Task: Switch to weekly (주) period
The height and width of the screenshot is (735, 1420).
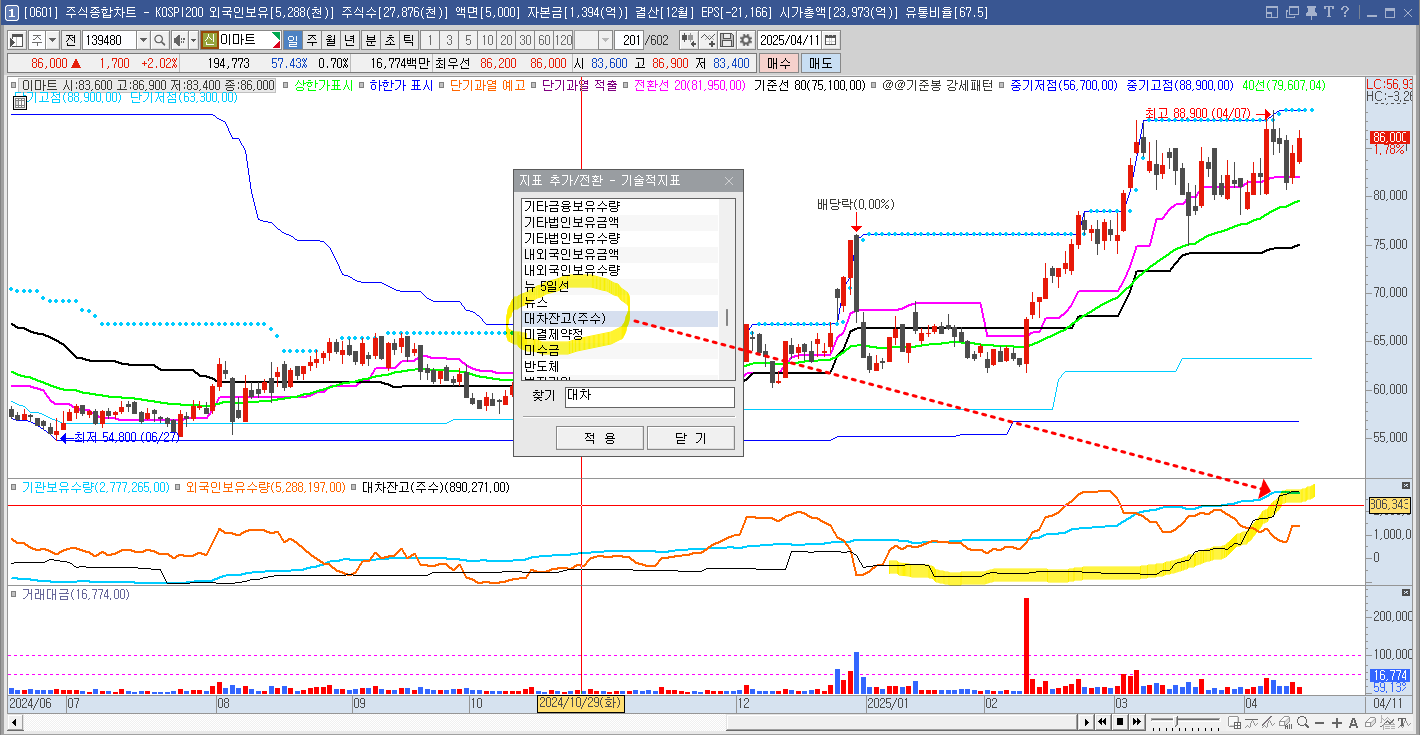Action: click(312, 40)
